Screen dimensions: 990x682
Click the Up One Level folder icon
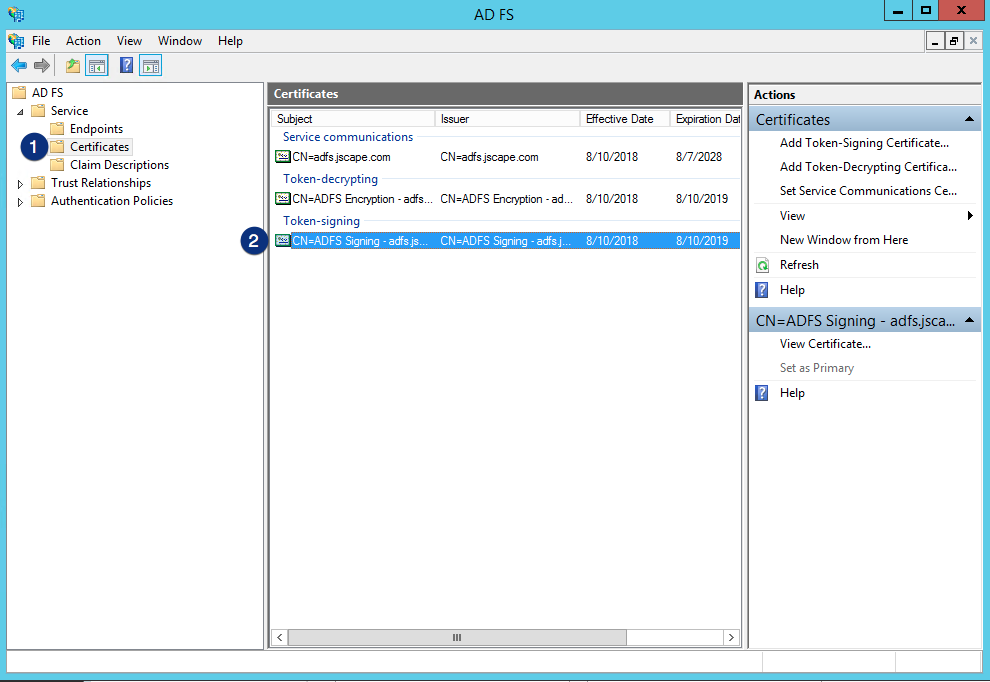tap(73, 66)
